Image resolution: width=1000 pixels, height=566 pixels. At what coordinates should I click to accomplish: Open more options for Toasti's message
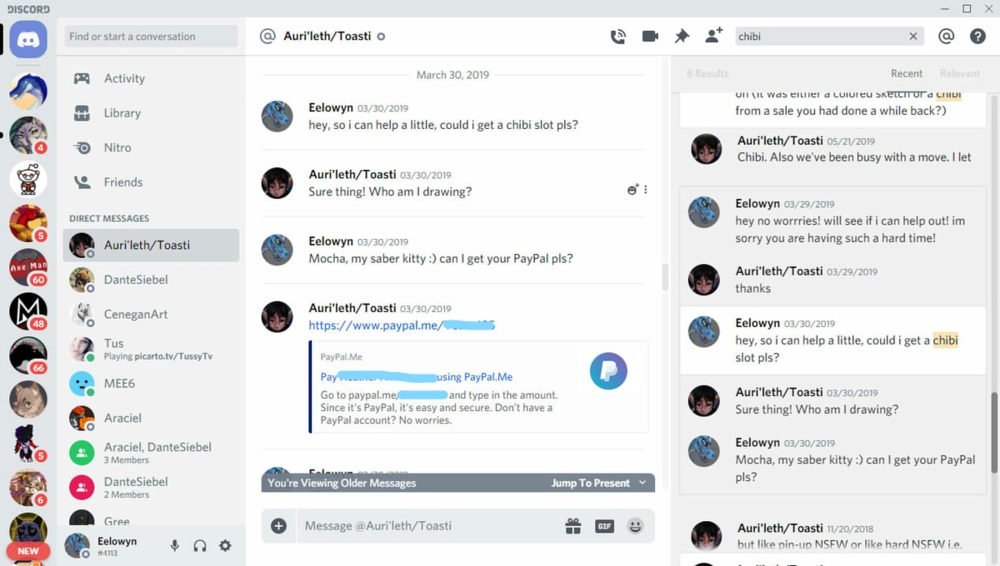pyautogui.click(x=645, y=190)
